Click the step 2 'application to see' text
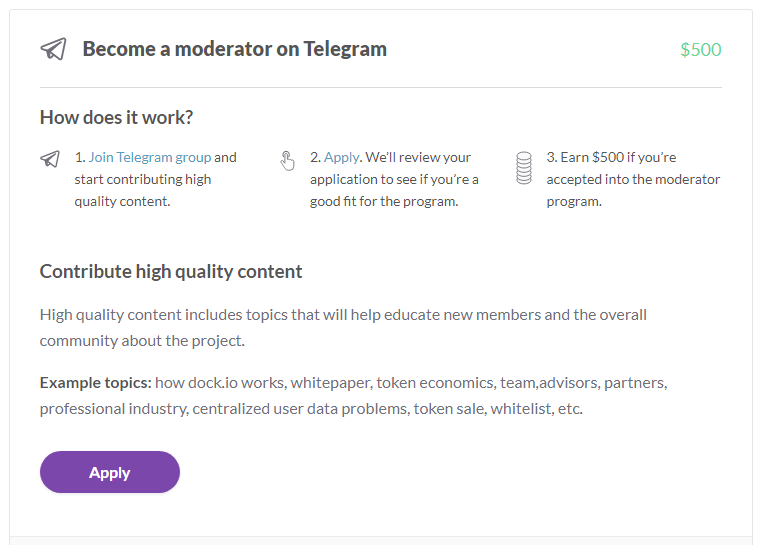The image size is (760, 545). pyautogui.click(x=363, y=179)
